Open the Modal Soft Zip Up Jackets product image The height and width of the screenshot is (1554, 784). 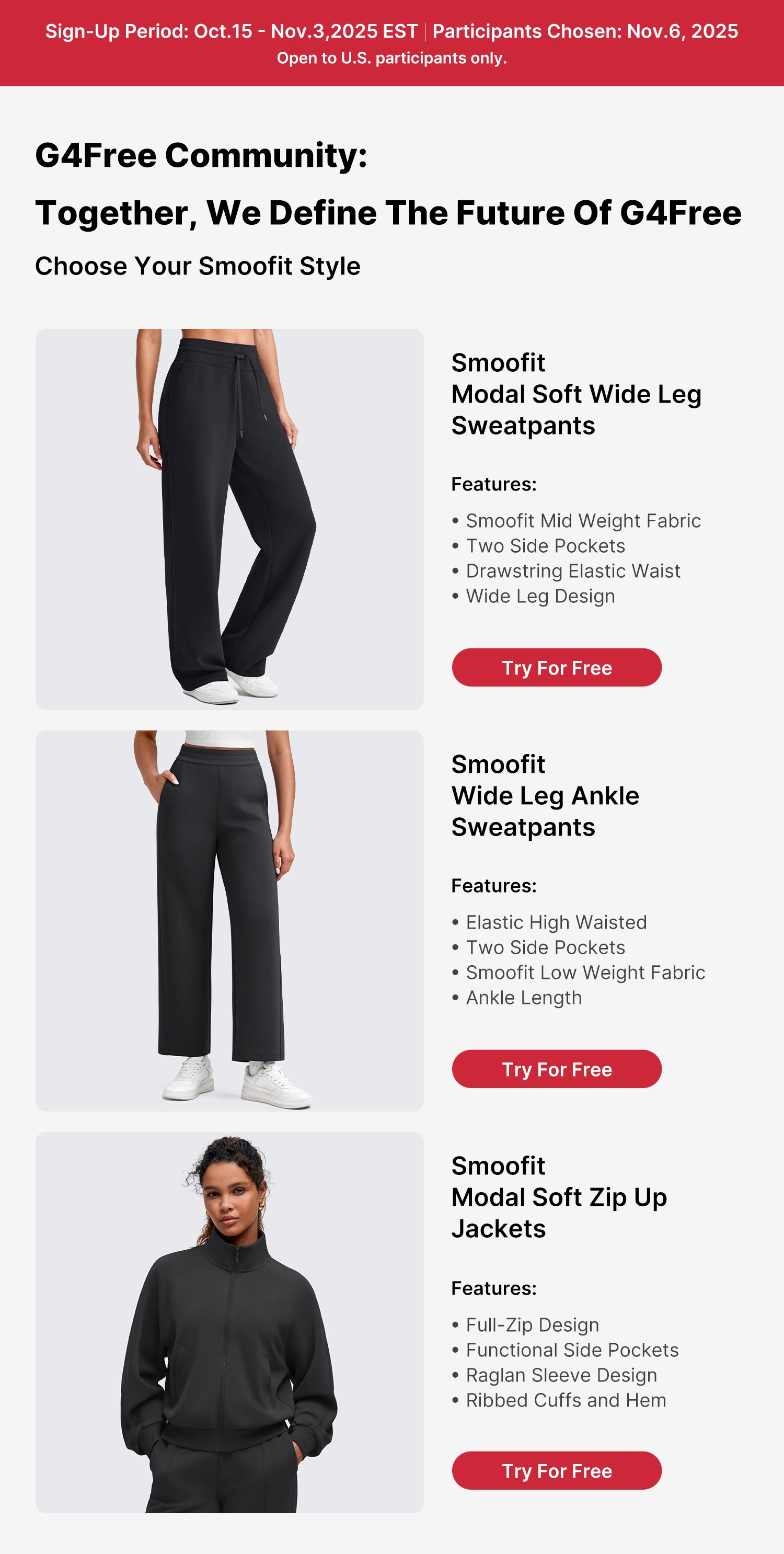(230, 1322)
